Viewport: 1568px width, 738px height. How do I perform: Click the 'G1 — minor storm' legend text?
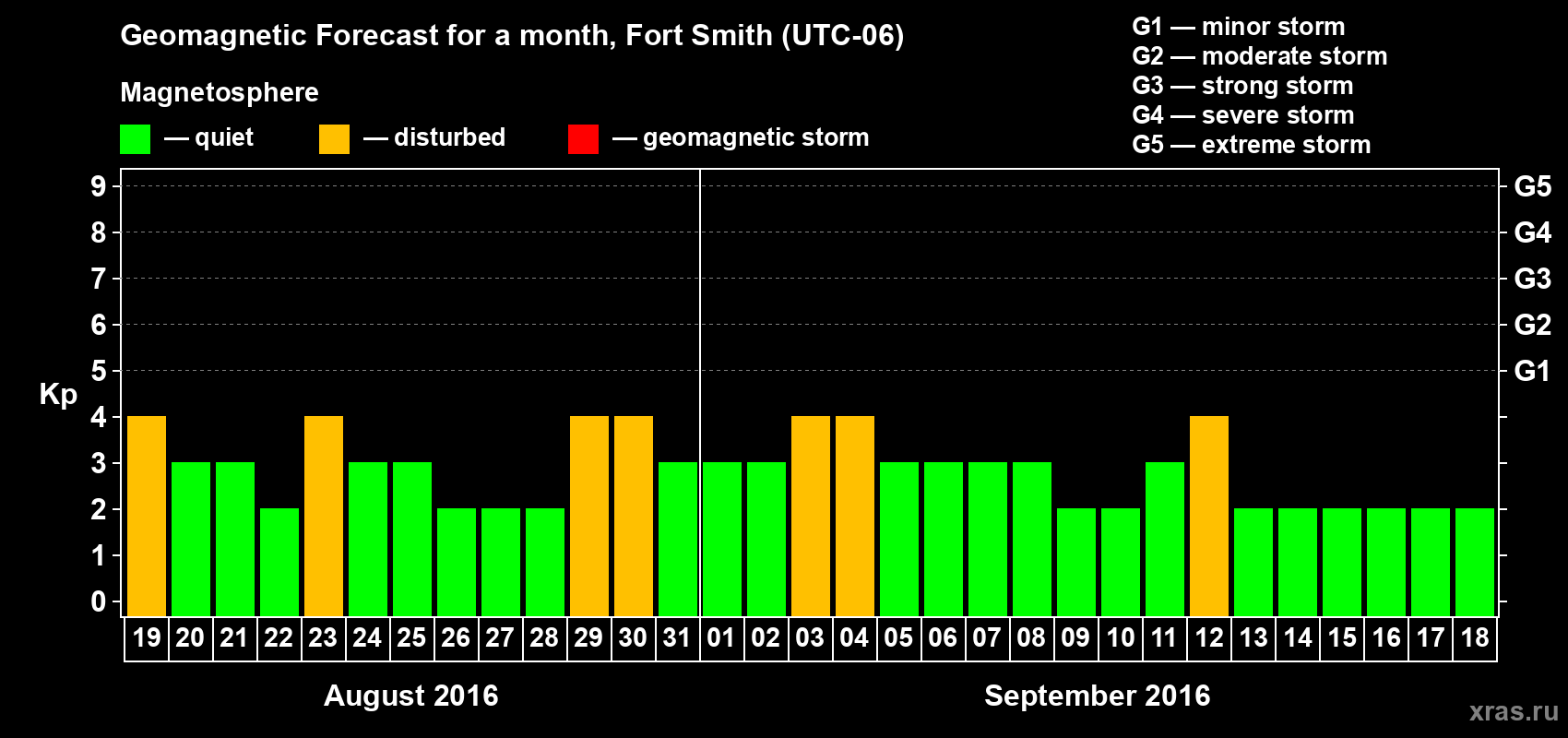1239,27
